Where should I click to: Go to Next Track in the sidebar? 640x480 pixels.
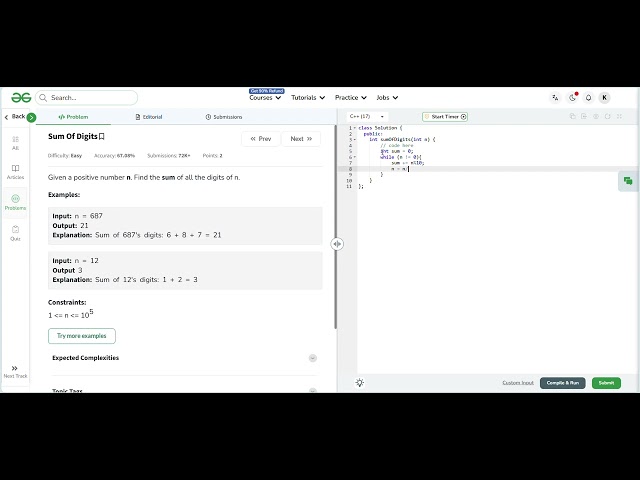tap(15, 371)
